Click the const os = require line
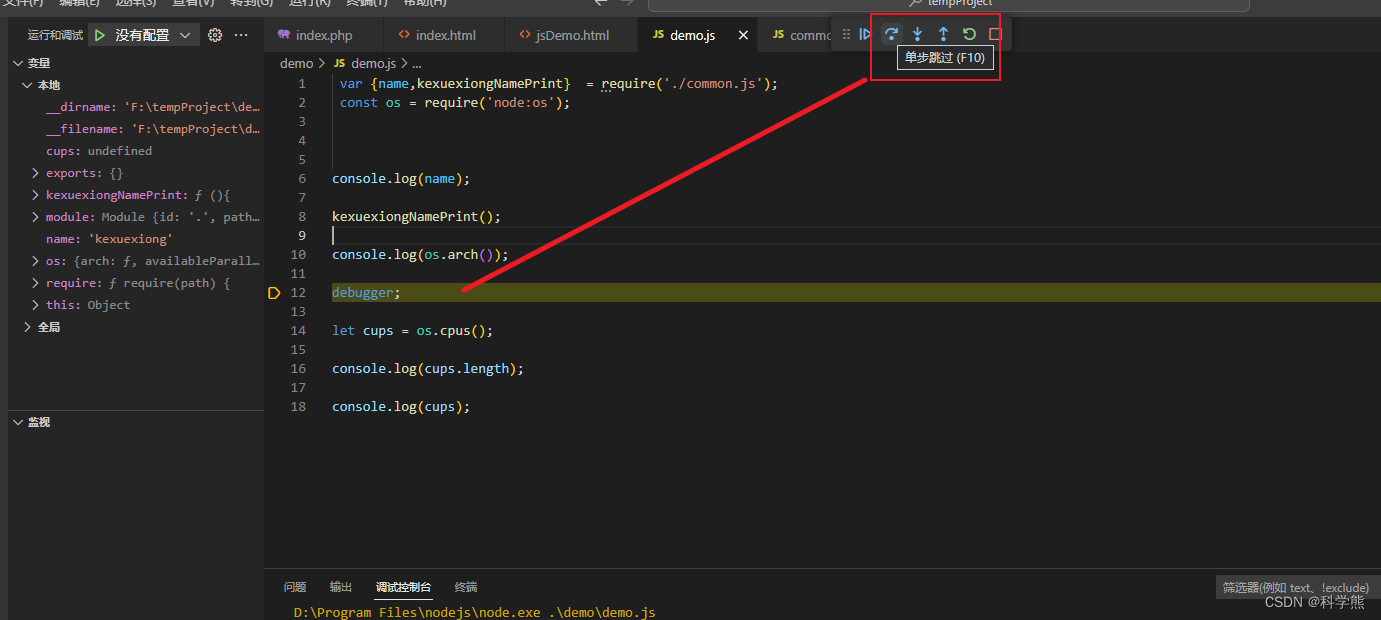 click(x=455, y=103)
